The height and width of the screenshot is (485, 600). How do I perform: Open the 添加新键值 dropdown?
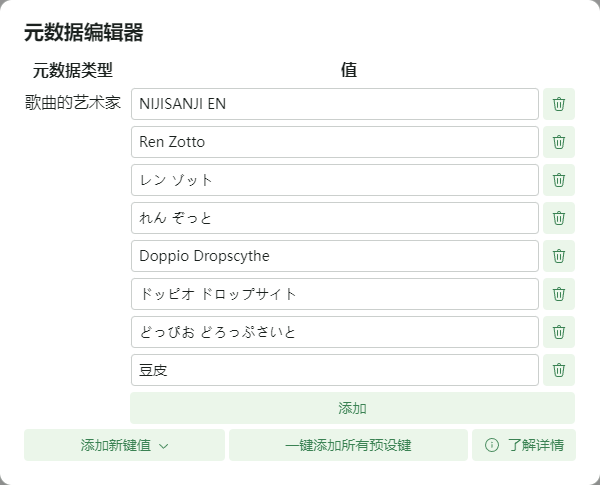[x=124, y=445]
